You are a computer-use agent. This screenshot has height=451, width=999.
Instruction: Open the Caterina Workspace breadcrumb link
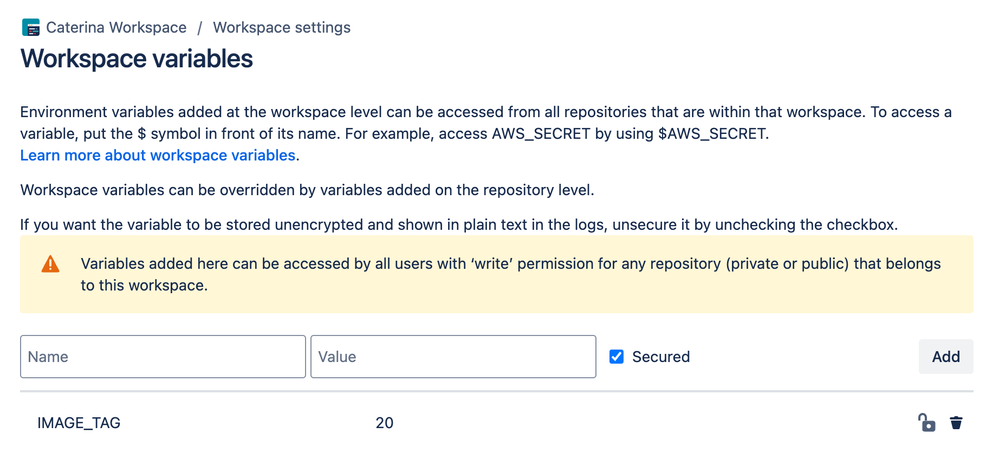pyautogui.click(x=116, y=28)
